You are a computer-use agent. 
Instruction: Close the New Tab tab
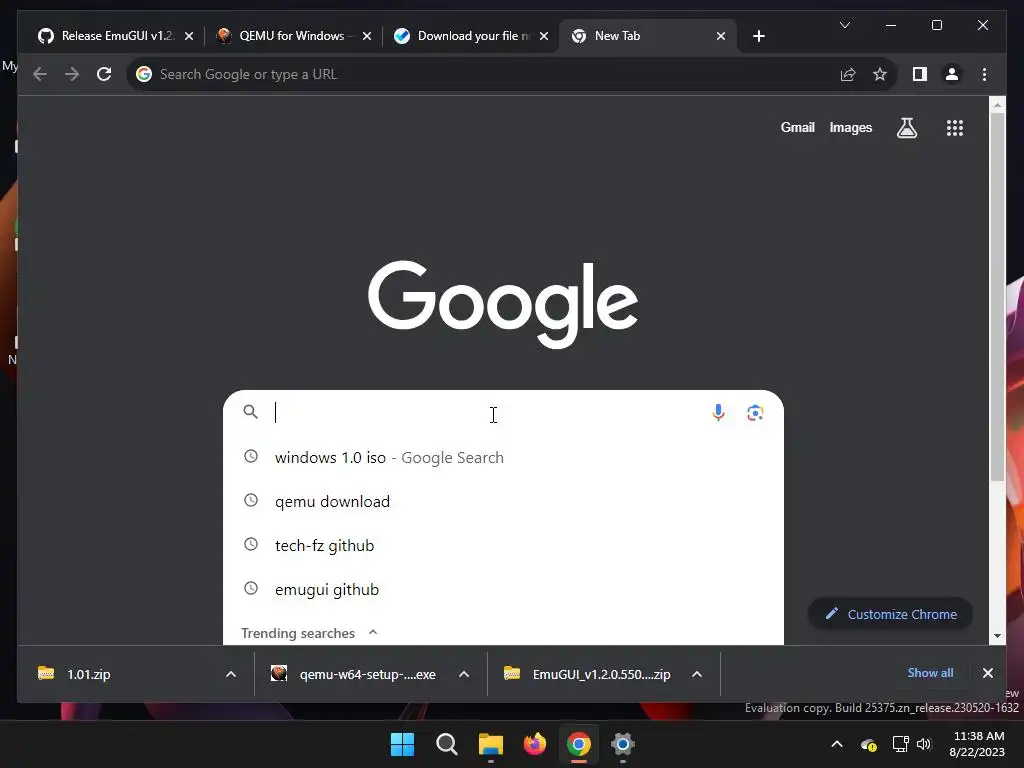pyautogui.click(x=721, y=36)
